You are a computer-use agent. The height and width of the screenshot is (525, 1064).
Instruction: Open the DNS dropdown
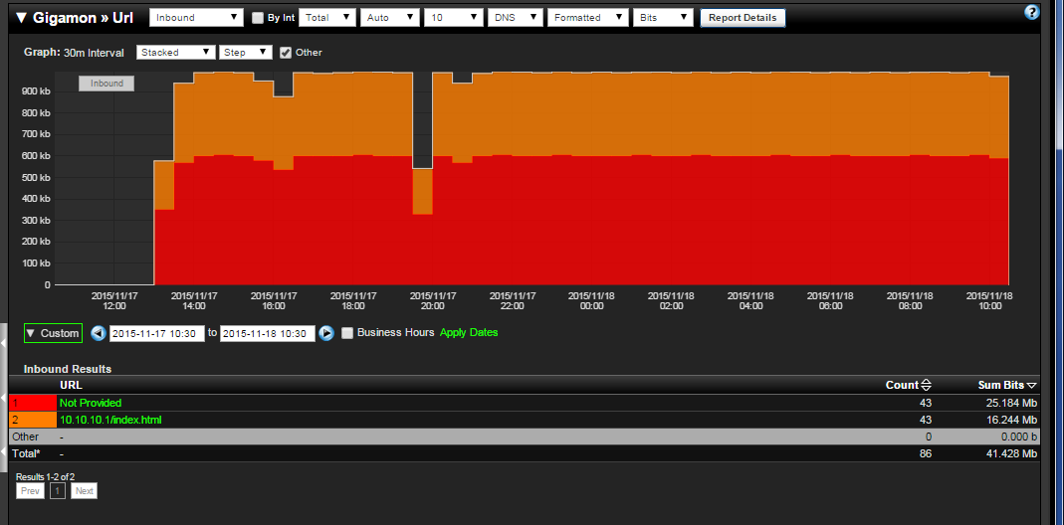515,18
